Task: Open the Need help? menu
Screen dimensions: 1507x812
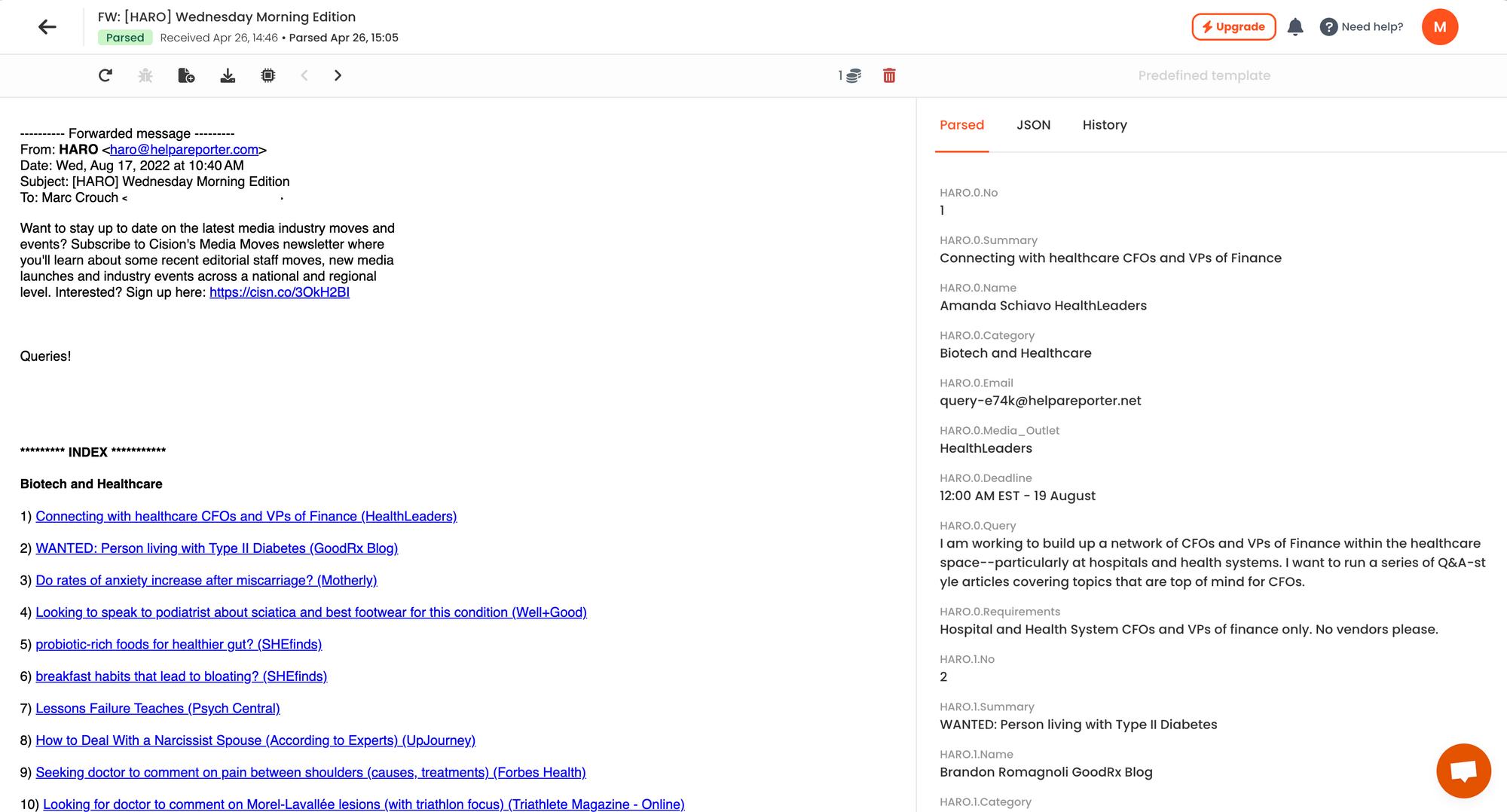Action: (1362, 27)
